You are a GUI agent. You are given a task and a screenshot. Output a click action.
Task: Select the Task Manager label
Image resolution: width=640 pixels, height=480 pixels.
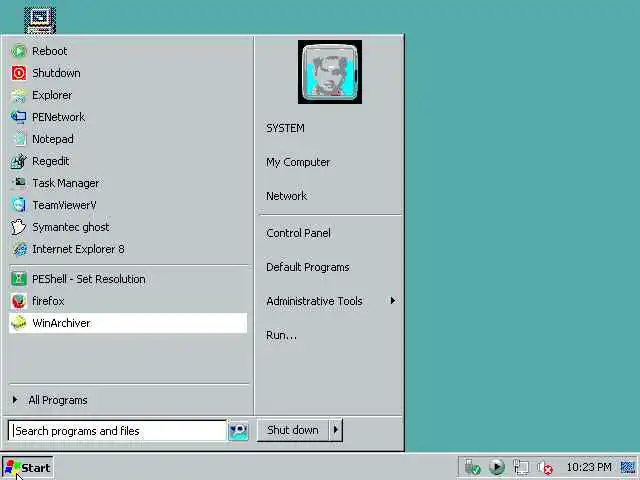[66, 183]
